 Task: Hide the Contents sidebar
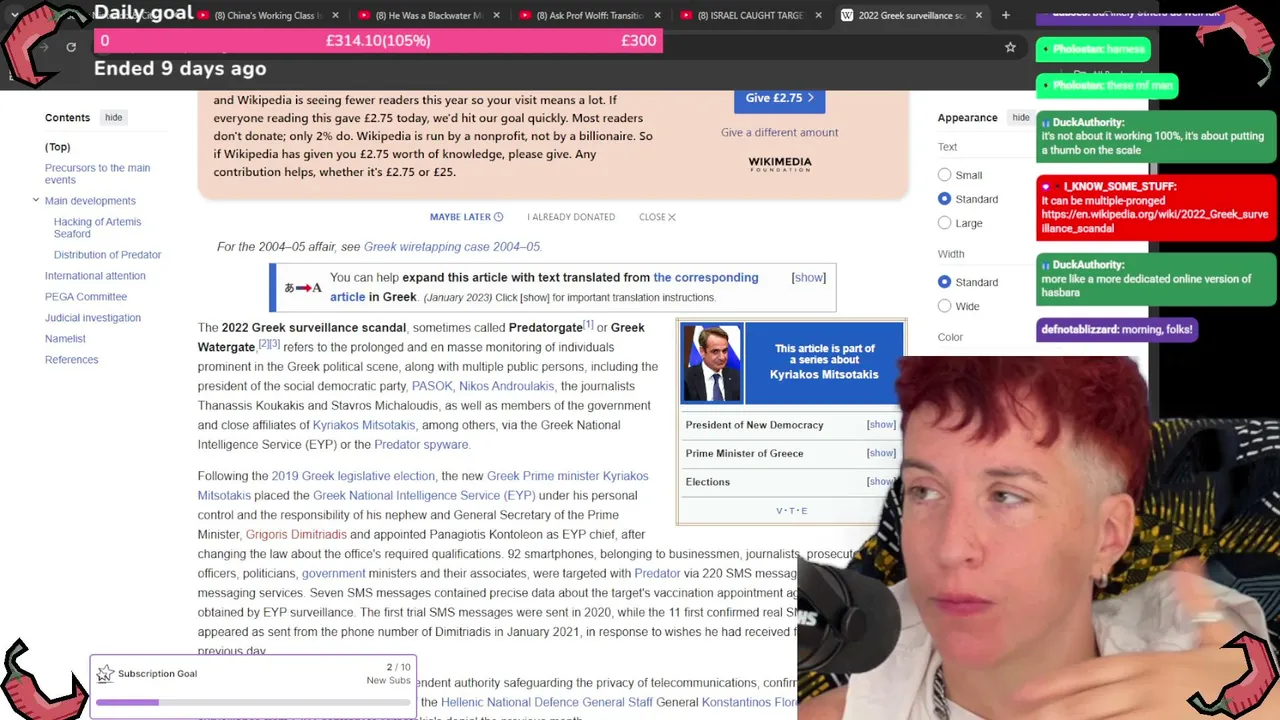click(113, 117)
